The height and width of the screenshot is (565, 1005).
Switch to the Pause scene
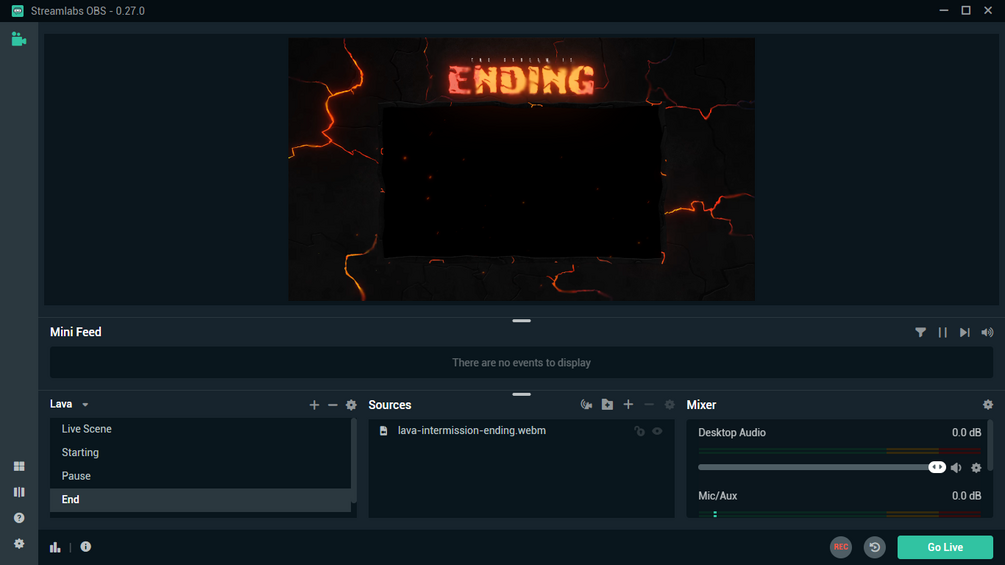pyautogui.click(x=200, y=476)
